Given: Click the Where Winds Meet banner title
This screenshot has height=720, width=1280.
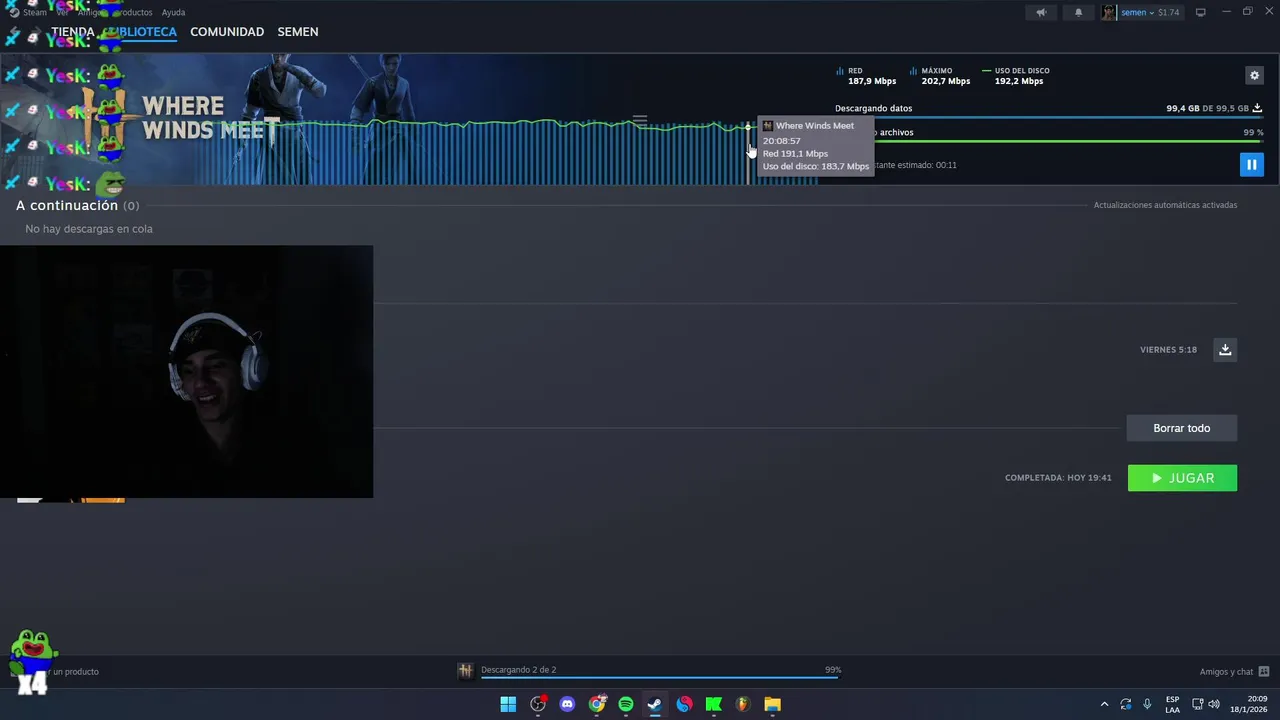Looking at the screenshot, I should [x=210, y=118].
